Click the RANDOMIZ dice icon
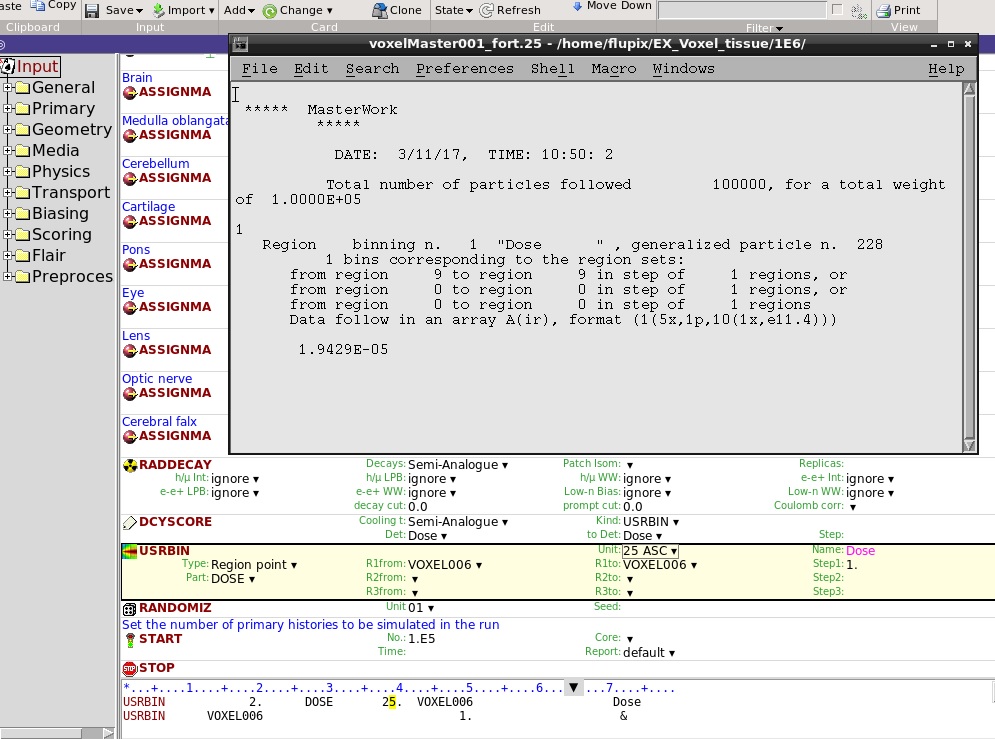Viewport: 995px width, 739px height. pos(129,609)
